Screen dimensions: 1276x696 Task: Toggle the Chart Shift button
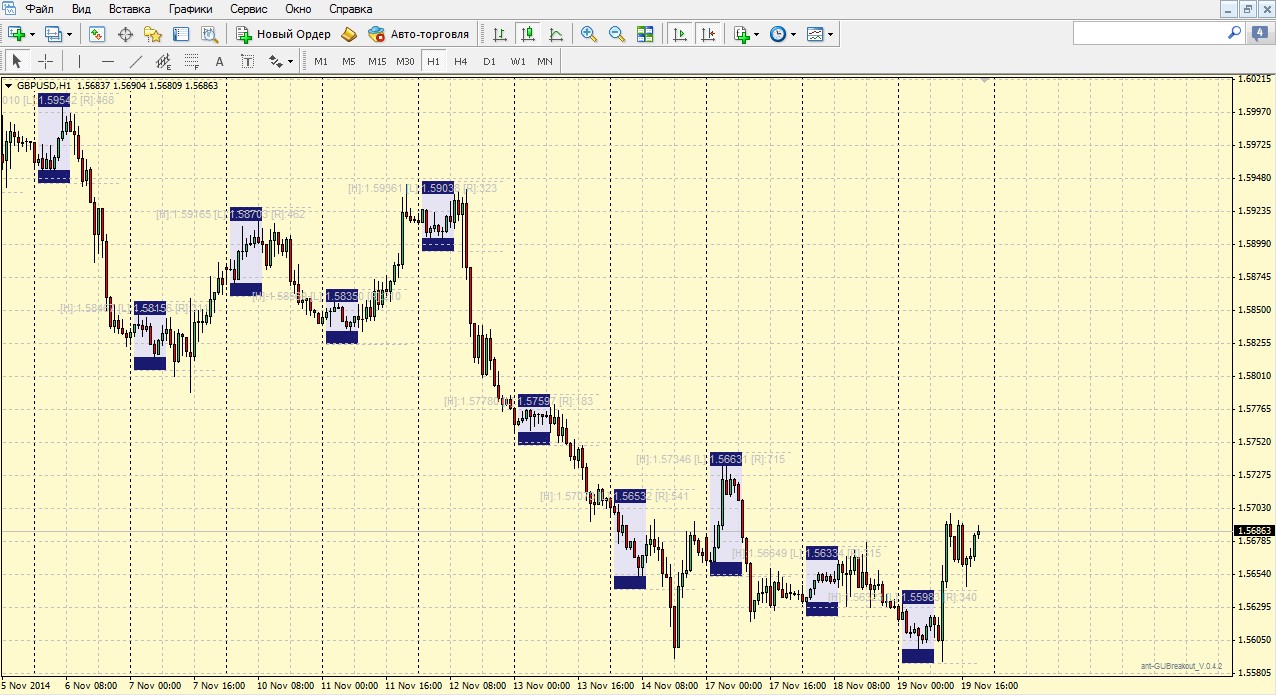point(708,34)
